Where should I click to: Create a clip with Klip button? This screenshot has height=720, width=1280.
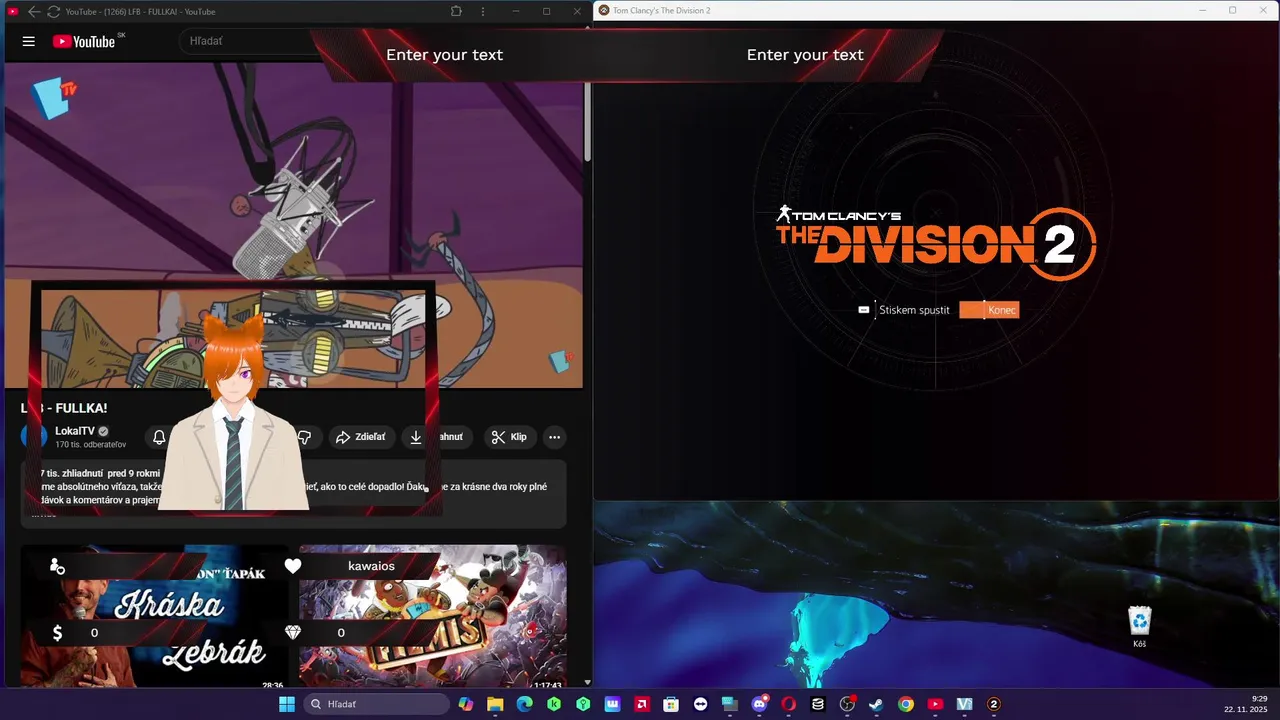pos(510,437)
